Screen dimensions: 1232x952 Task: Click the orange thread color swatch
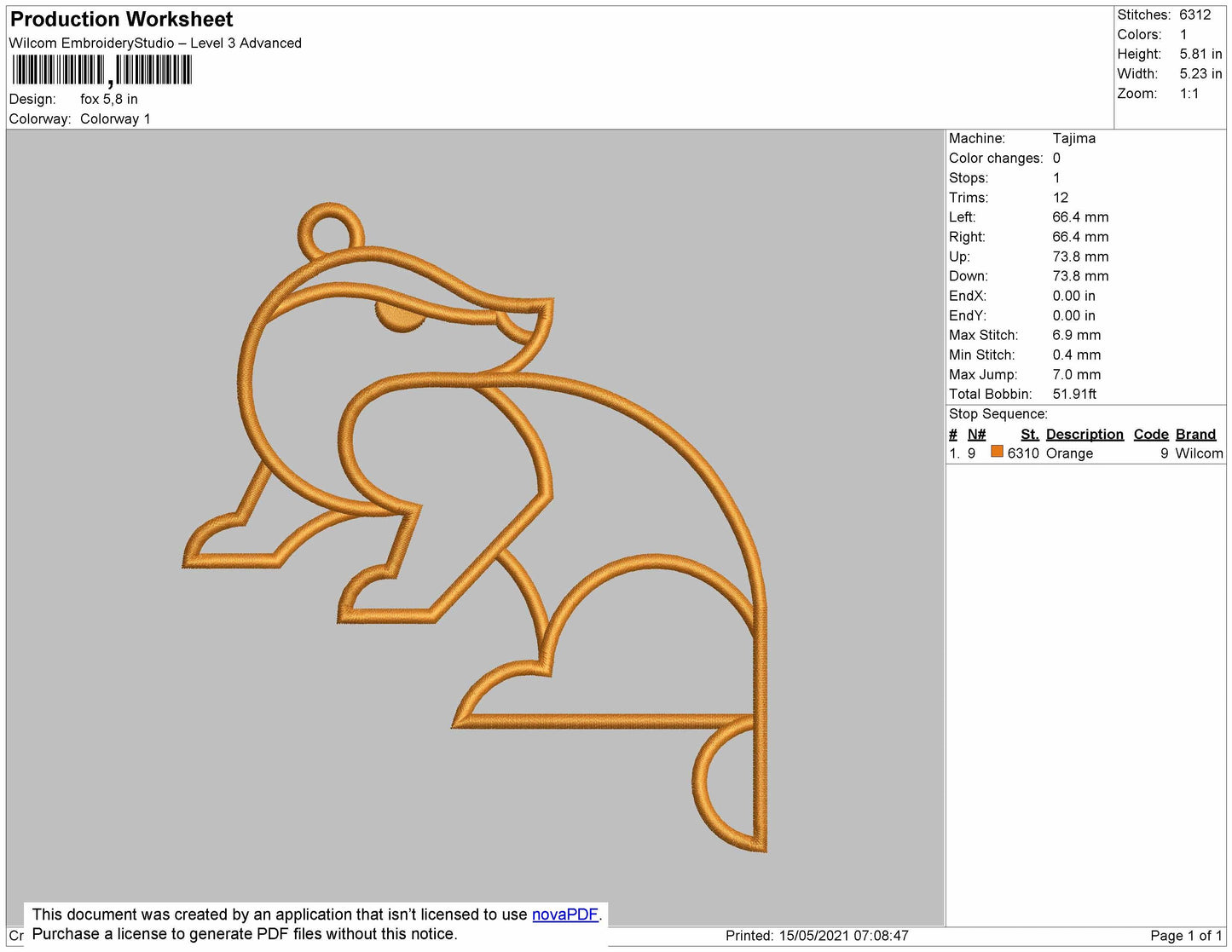(997, 452)
